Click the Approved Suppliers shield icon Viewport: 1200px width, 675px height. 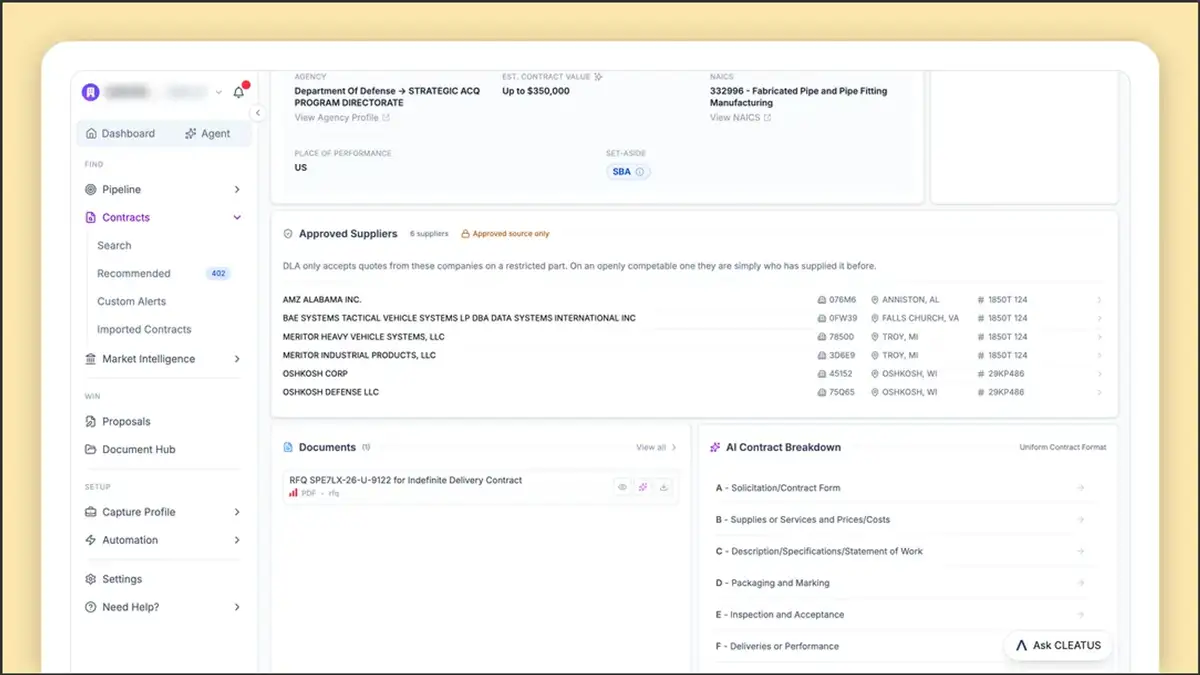click(x=288, y=234)
